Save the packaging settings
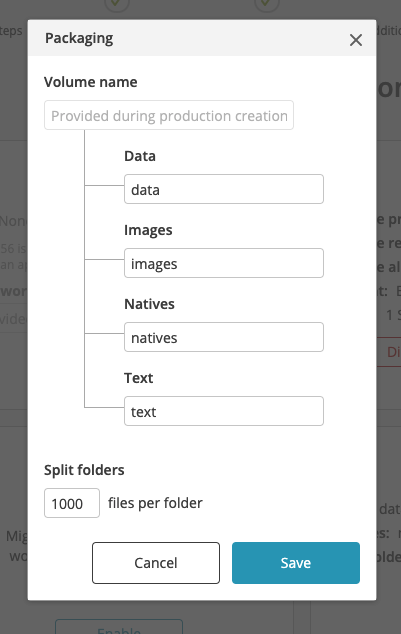The width and height of the screenshot is (401, 634). click(295, 563)
